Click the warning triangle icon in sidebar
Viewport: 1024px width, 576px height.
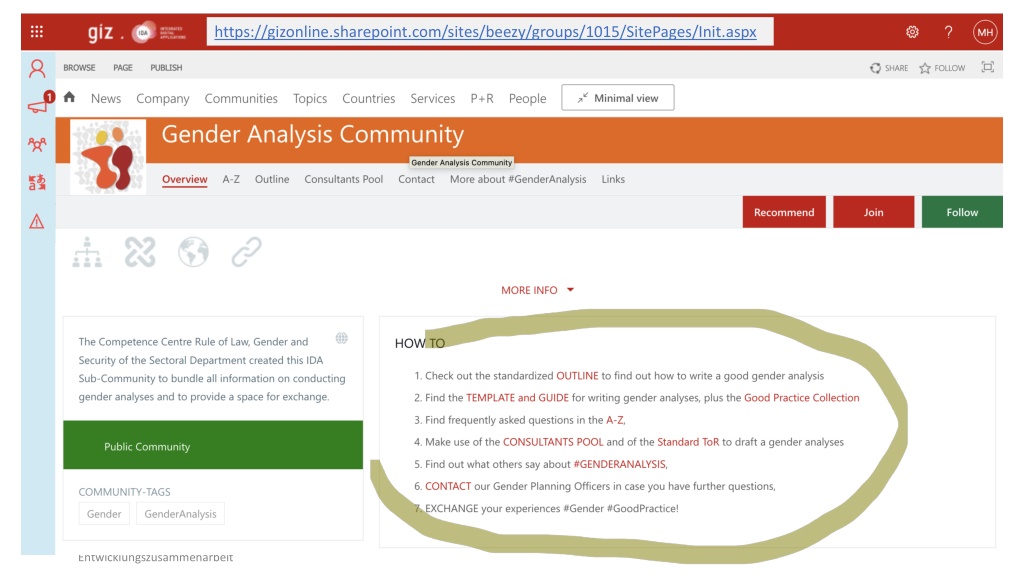tap(37, 221)
